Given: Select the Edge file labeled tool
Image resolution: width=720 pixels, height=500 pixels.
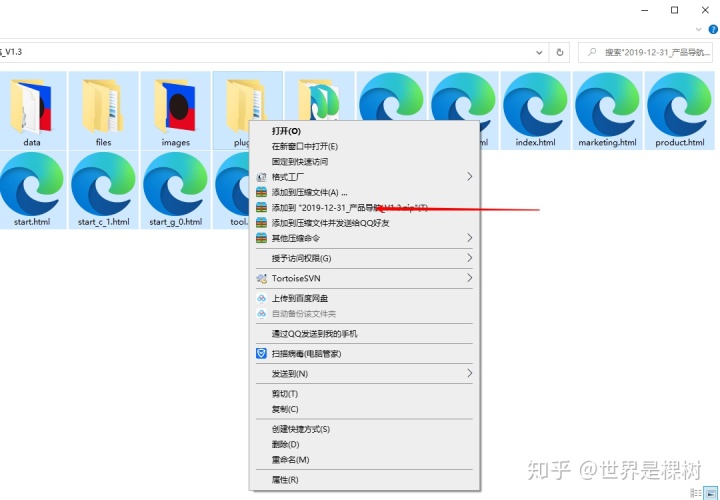Looking at the screenshot, I should (232, 190).
